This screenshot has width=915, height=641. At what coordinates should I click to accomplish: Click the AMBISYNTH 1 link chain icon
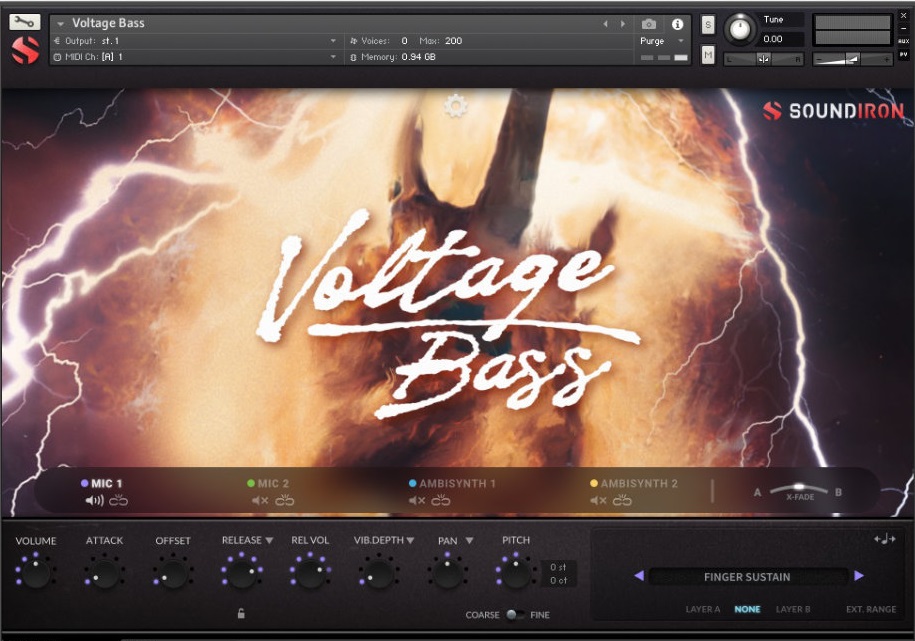click(441, 500)
